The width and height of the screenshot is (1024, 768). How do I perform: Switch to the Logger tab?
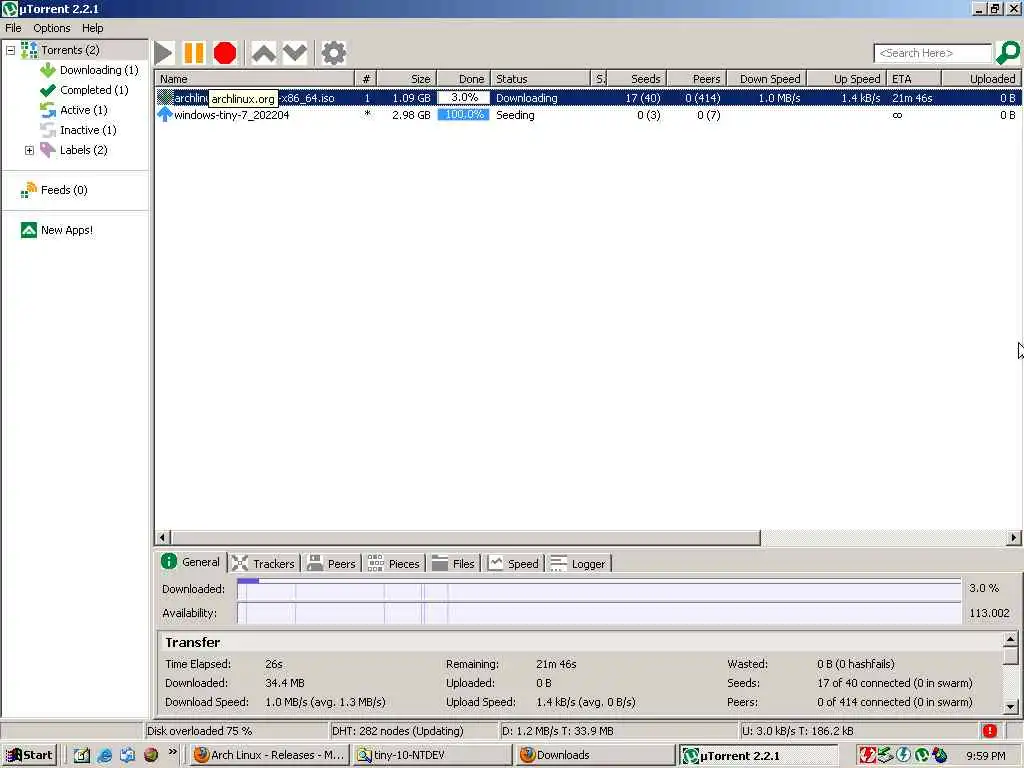tap(578, 563)
